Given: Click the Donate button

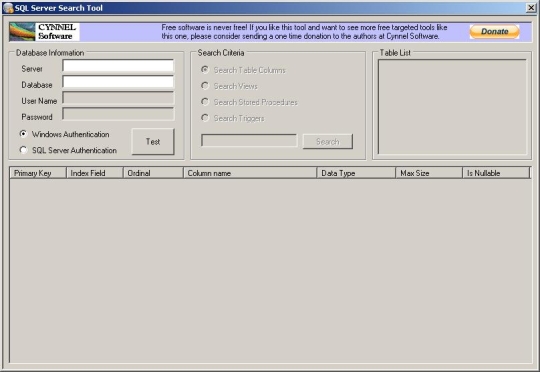Looking at the screenshot, I should (495, 31).
